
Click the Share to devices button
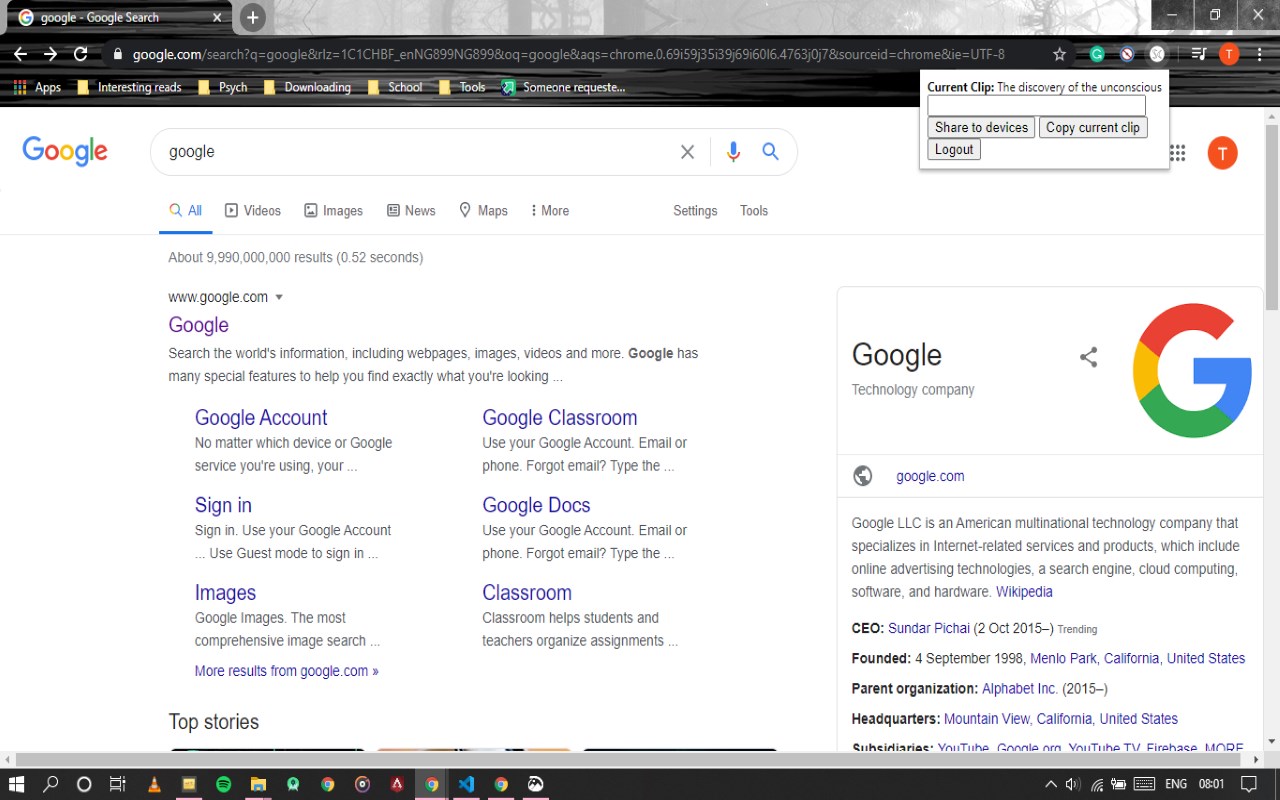point(981,127)
